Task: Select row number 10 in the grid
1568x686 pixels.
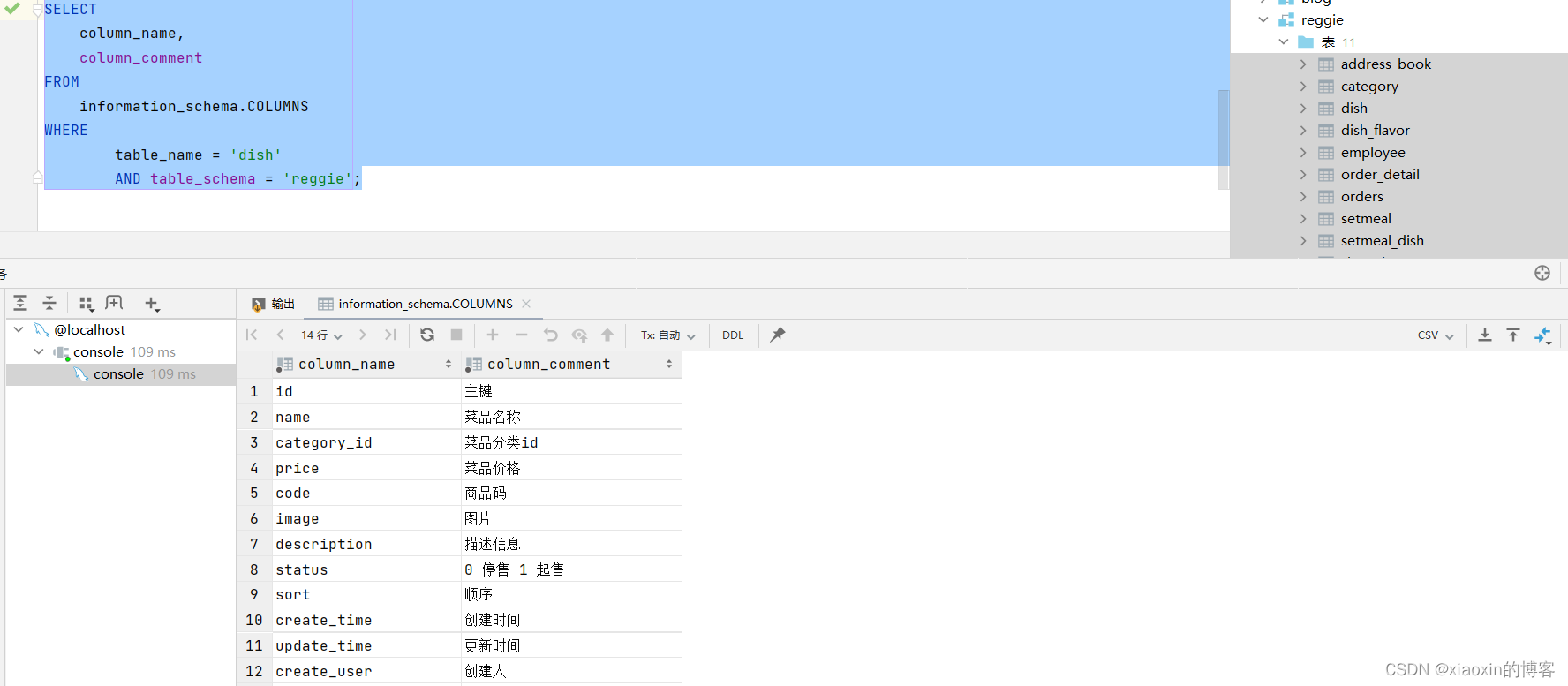Action: [x=254, y=620]
